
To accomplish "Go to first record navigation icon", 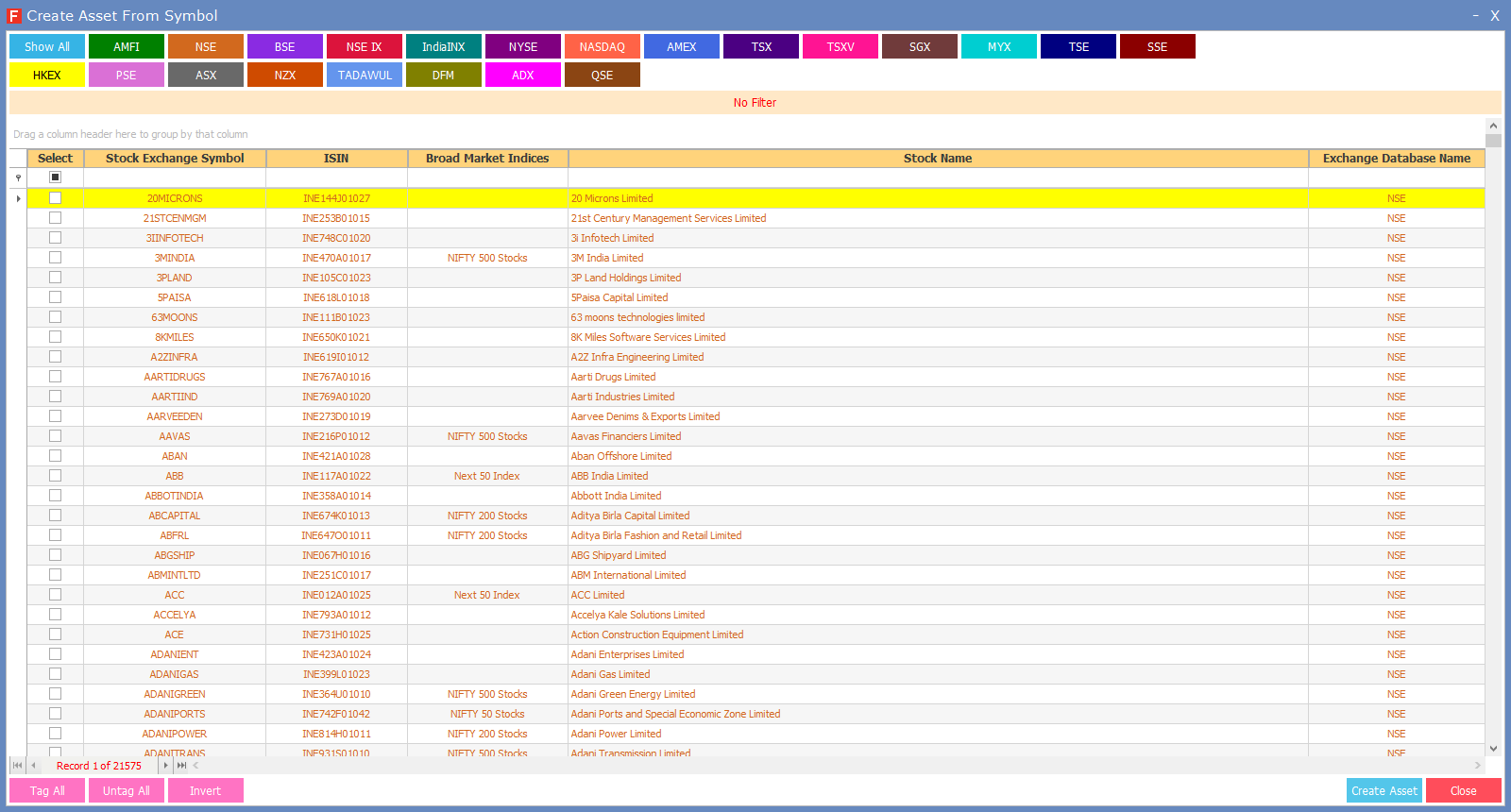I will (x=17, y=766).
